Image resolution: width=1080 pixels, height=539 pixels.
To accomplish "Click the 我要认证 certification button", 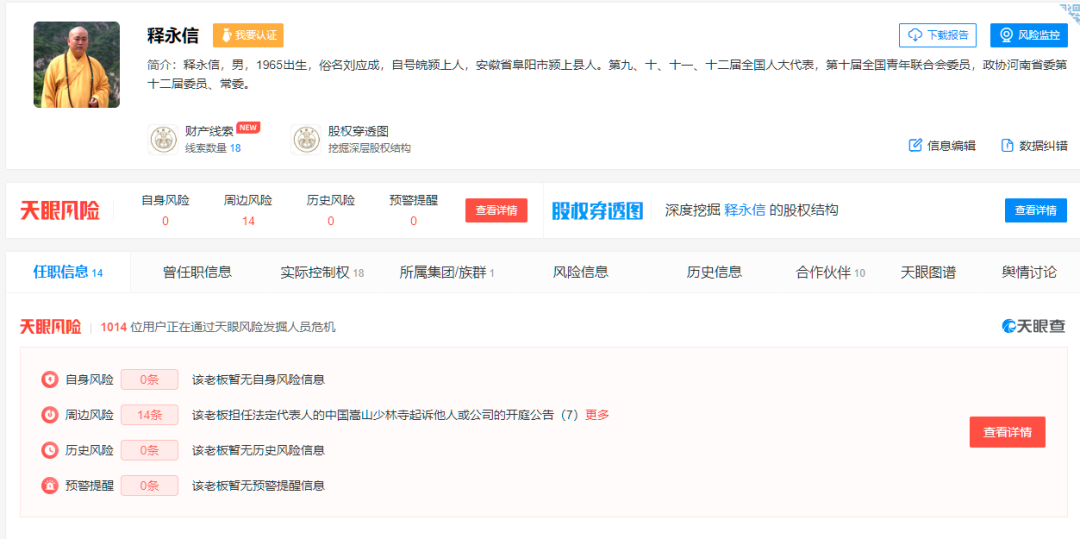I will point(248,35).
